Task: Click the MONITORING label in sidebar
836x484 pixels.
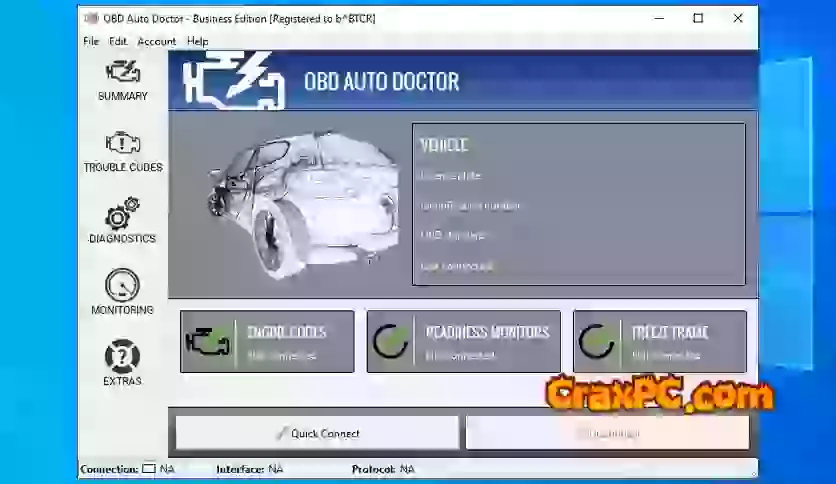Action: pyautogui.click(x=122, y=310)
